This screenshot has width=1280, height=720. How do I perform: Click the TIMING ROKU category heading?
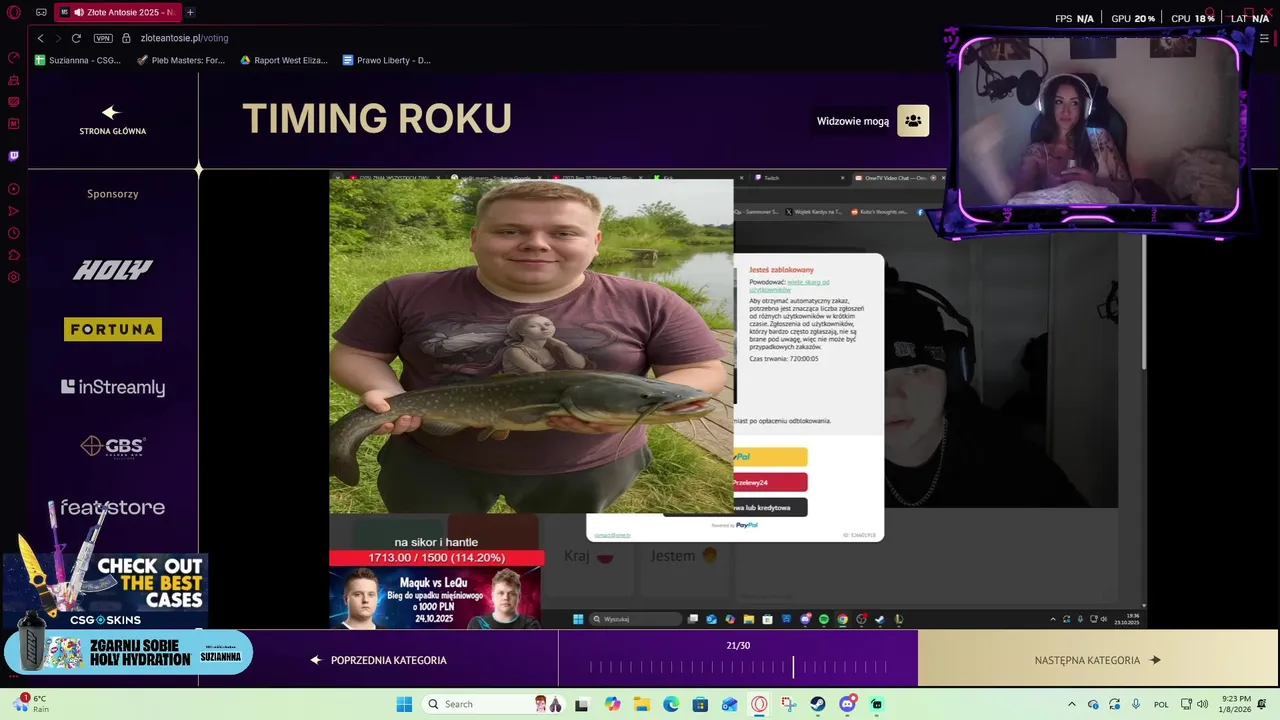click(377, 119)
